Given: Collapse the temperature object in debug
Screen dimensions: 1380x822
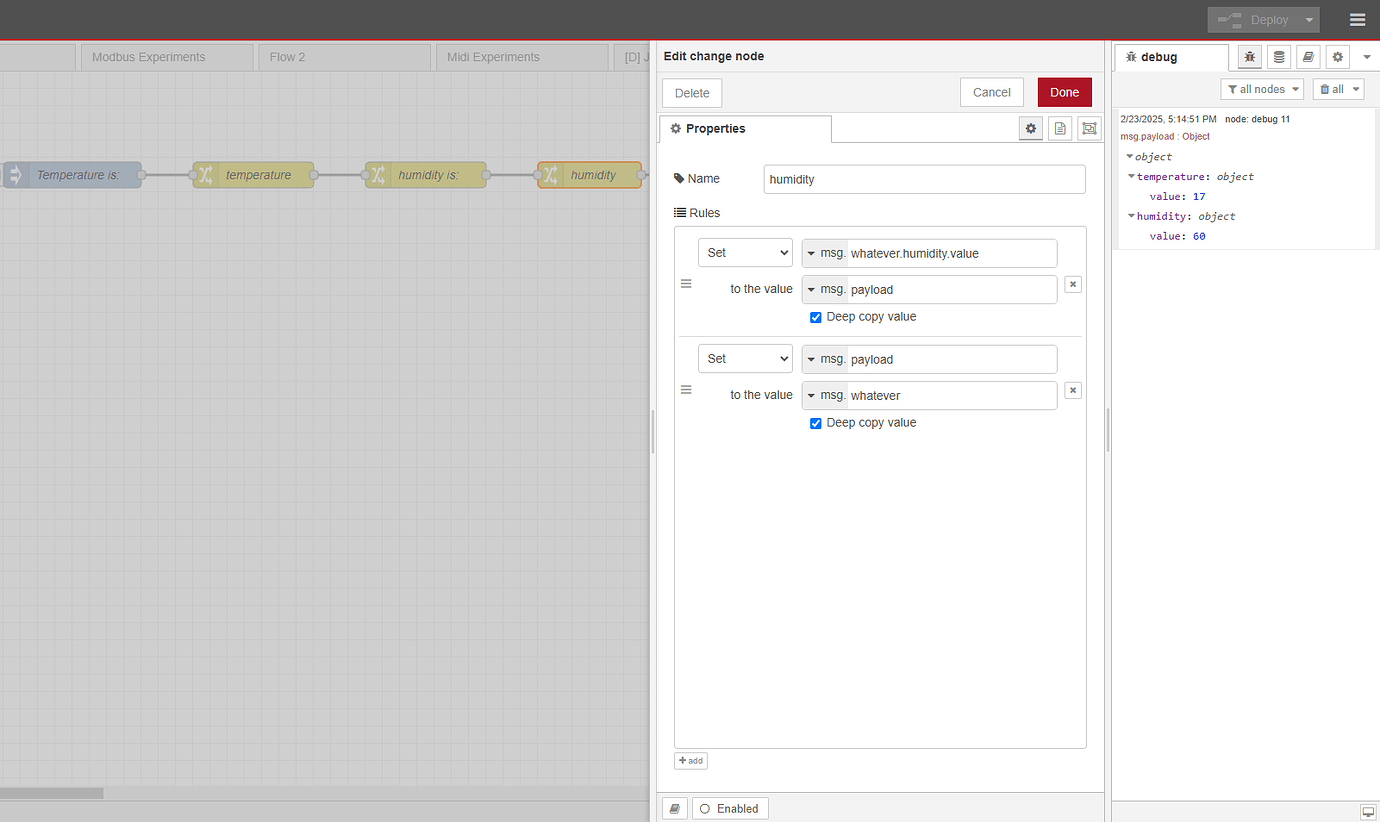Looking at the screenshot, I should 1131,176.
